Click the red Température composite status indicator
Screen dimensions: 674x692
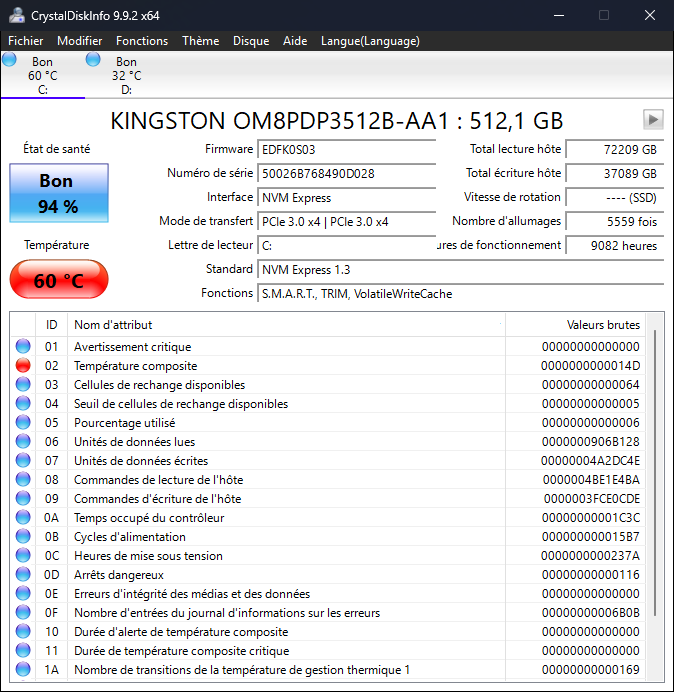[x=23, y=365]
